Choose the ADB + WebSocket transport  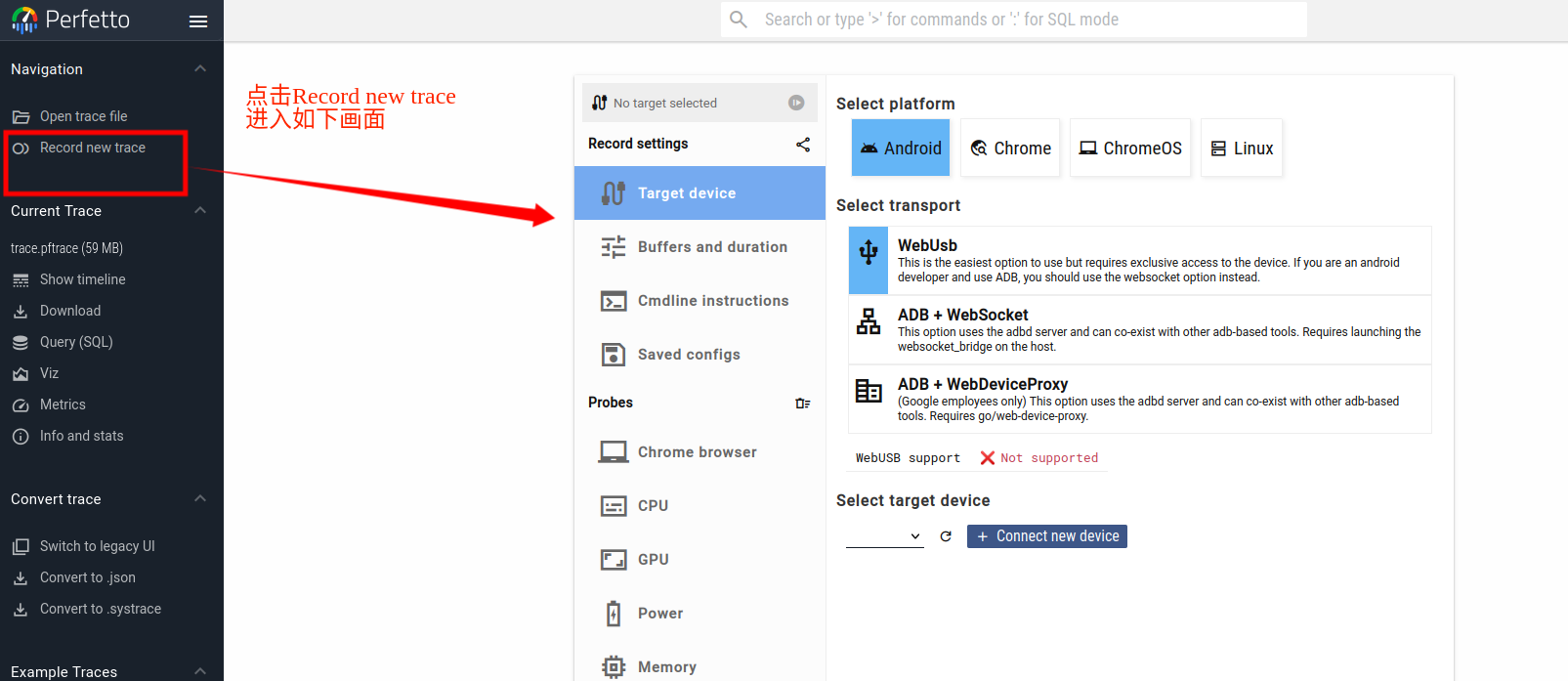[1140, 330]
